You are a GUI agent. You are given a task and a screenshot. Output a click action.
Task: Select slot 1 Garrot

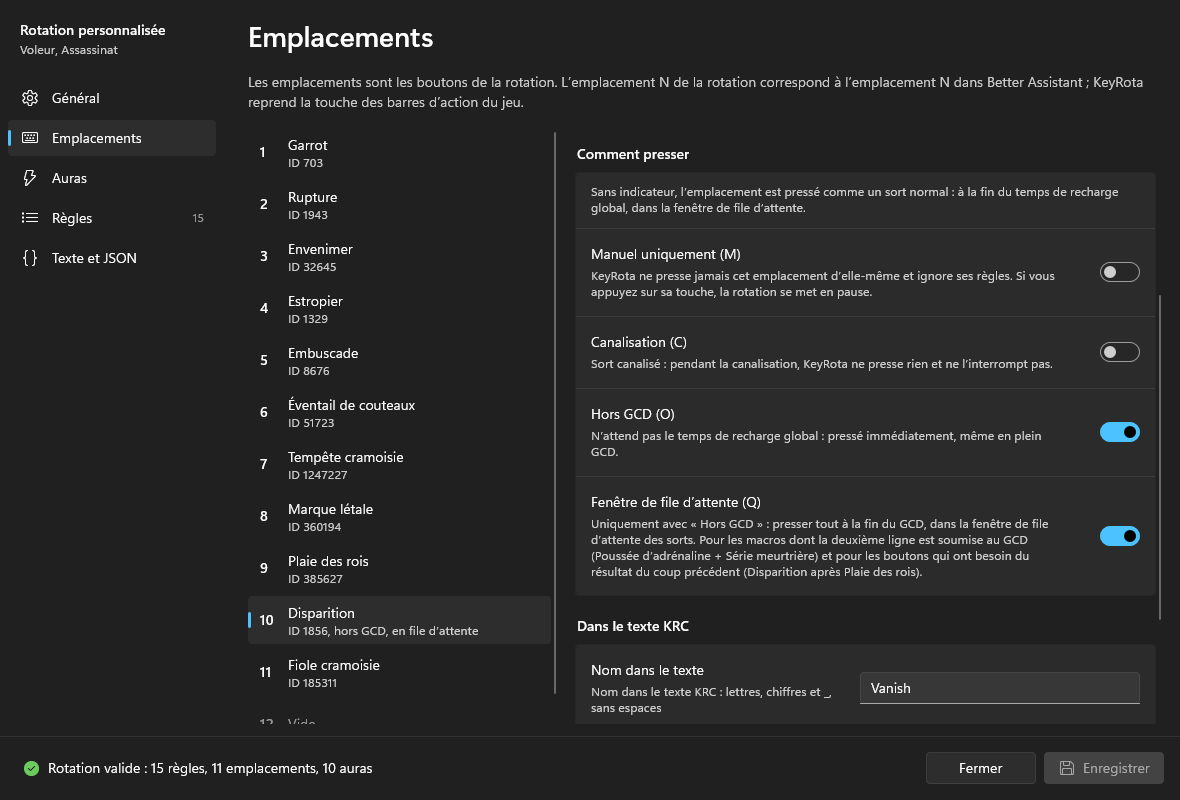[x=399, y=153]
